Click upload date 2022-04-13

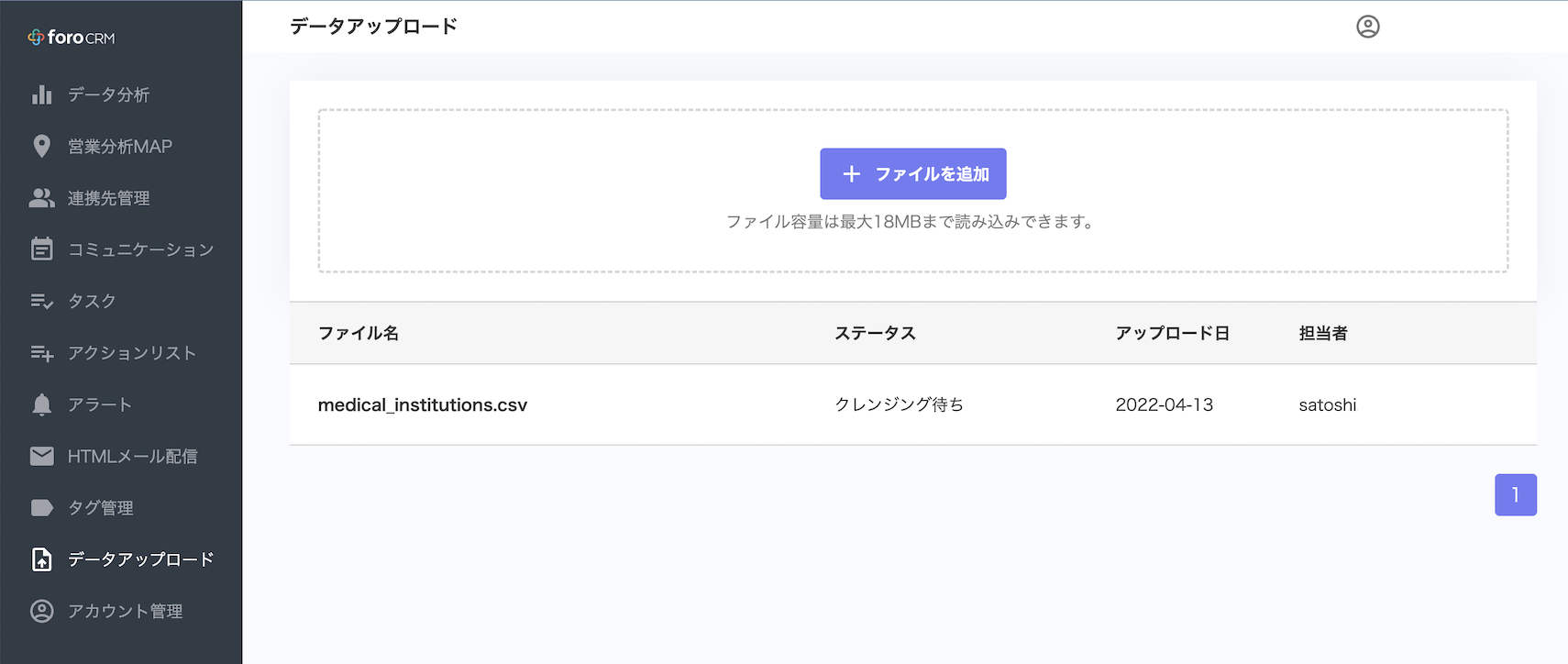coord(1165,404)
